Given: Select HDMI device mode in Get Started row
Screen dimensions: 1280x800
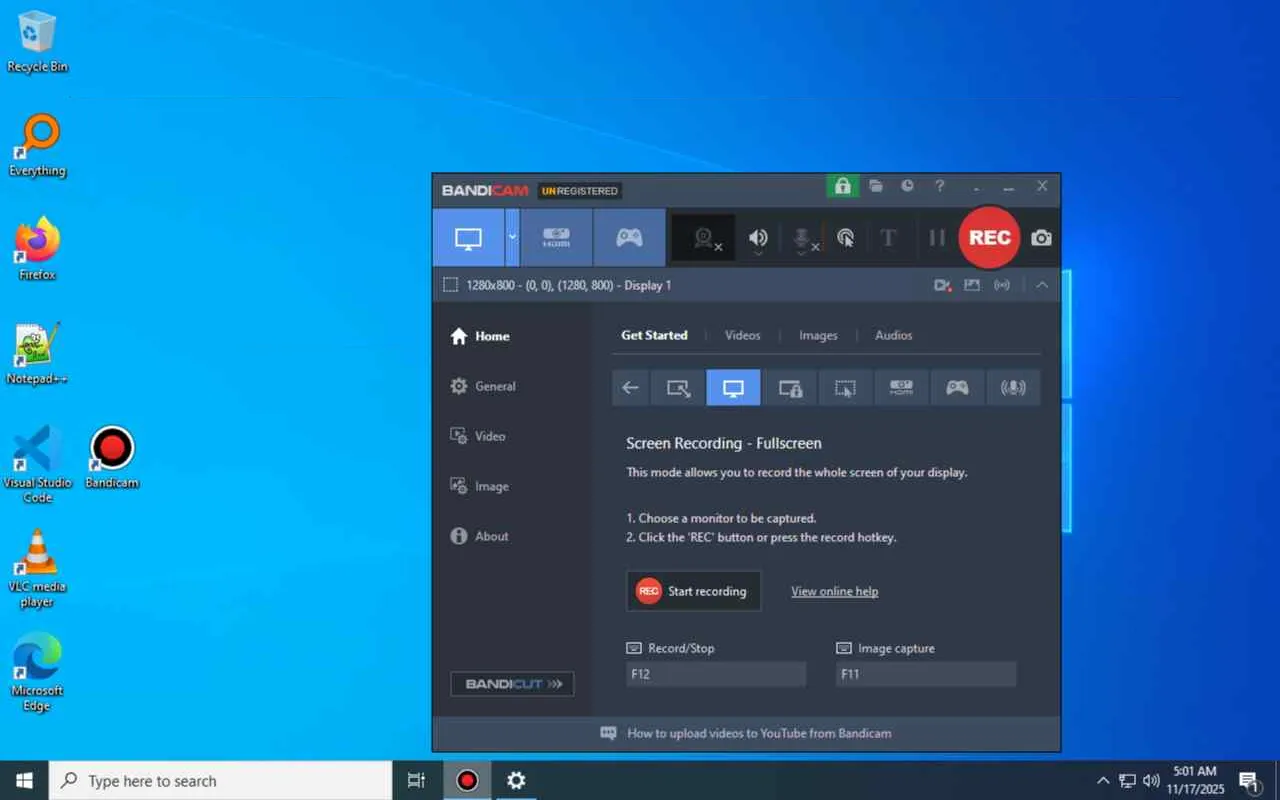Looking at the screenshot, I should click(x=901, y=388).
